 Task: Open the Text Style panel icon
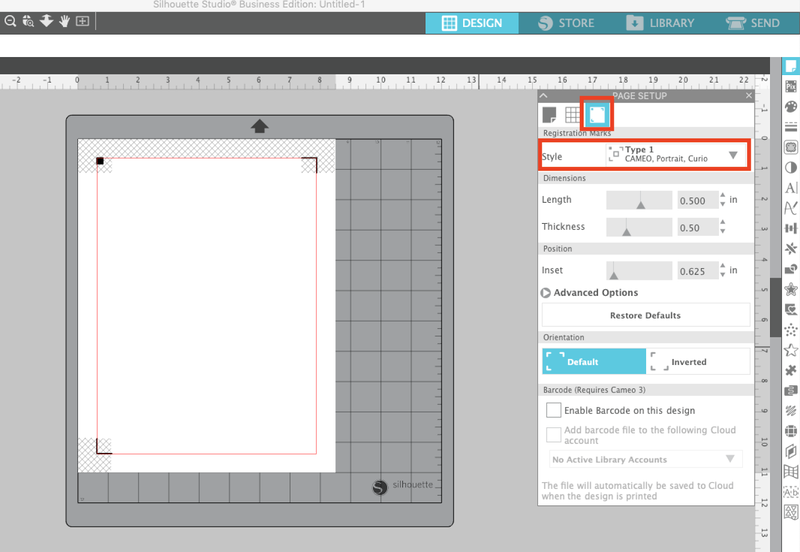point(790,188)
